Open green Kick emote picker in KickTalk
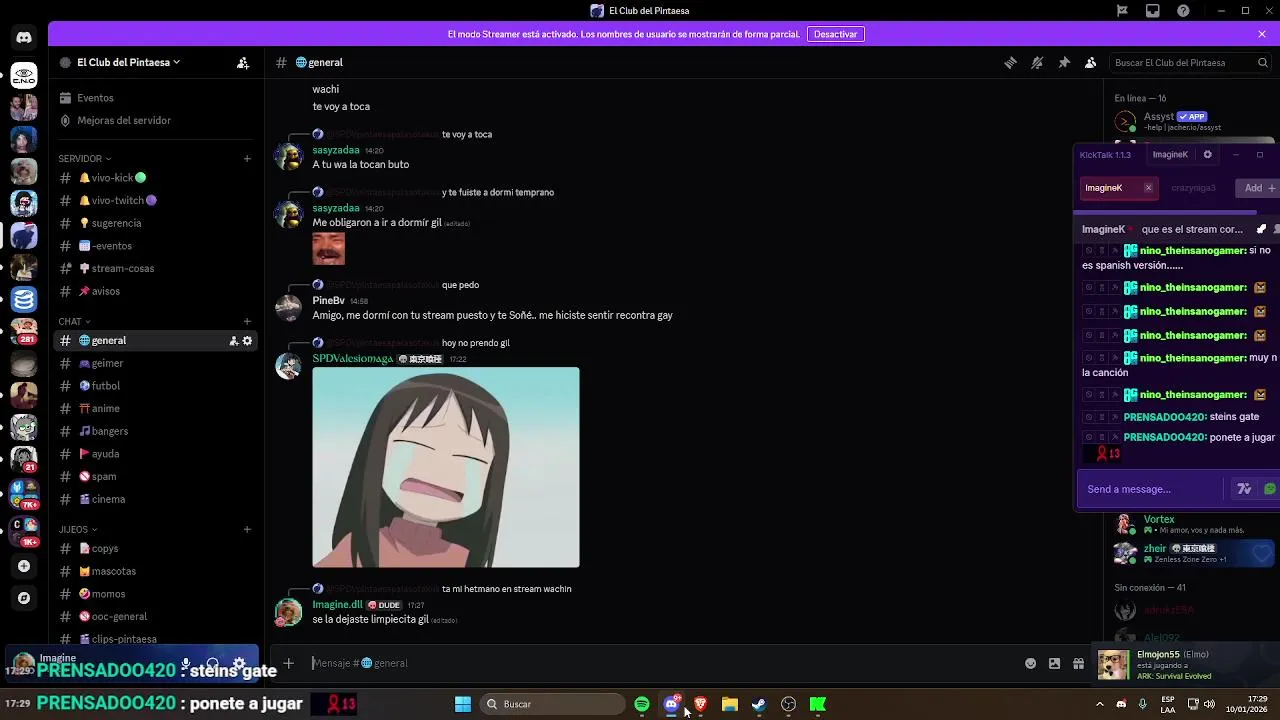This screenshot has height=720, width=1280. 1270,489
